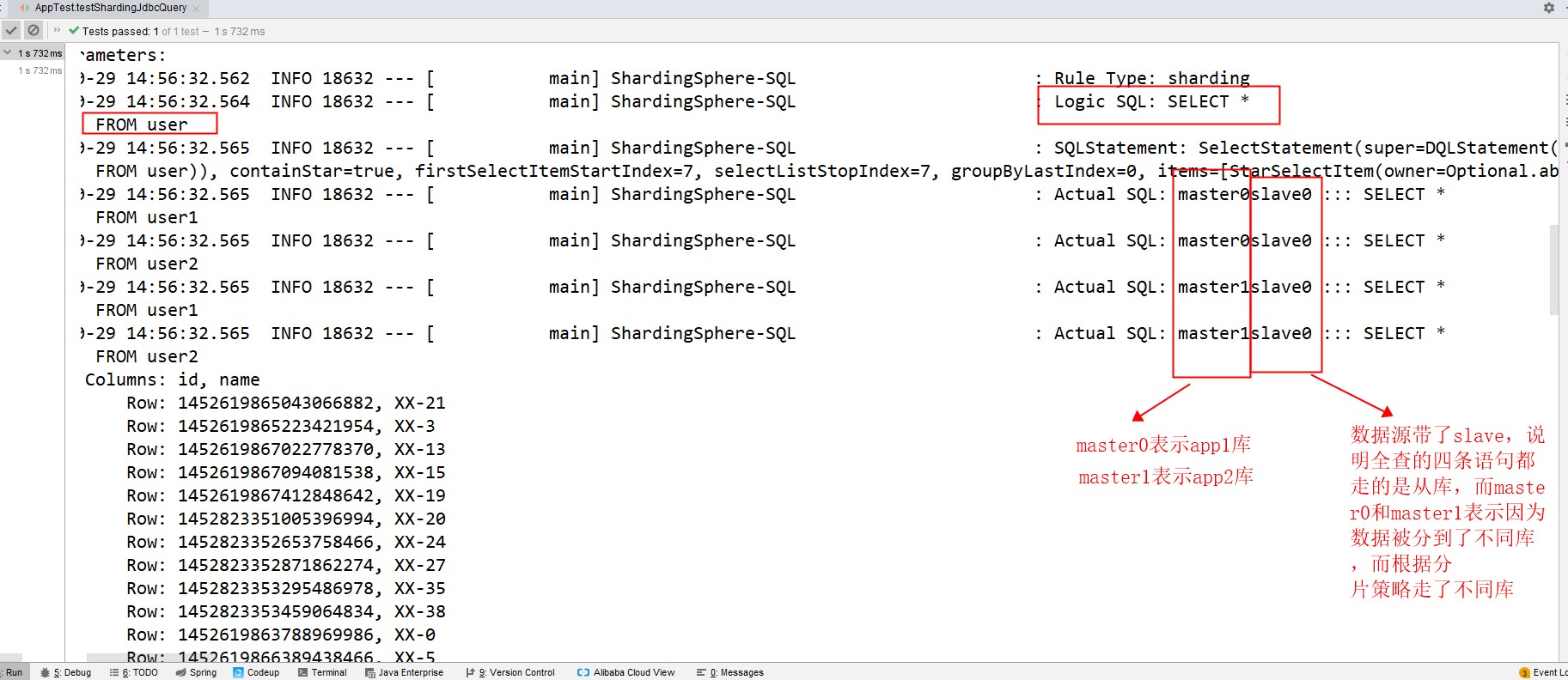
Task: Open the Codeup tool window
Action: 256,672
